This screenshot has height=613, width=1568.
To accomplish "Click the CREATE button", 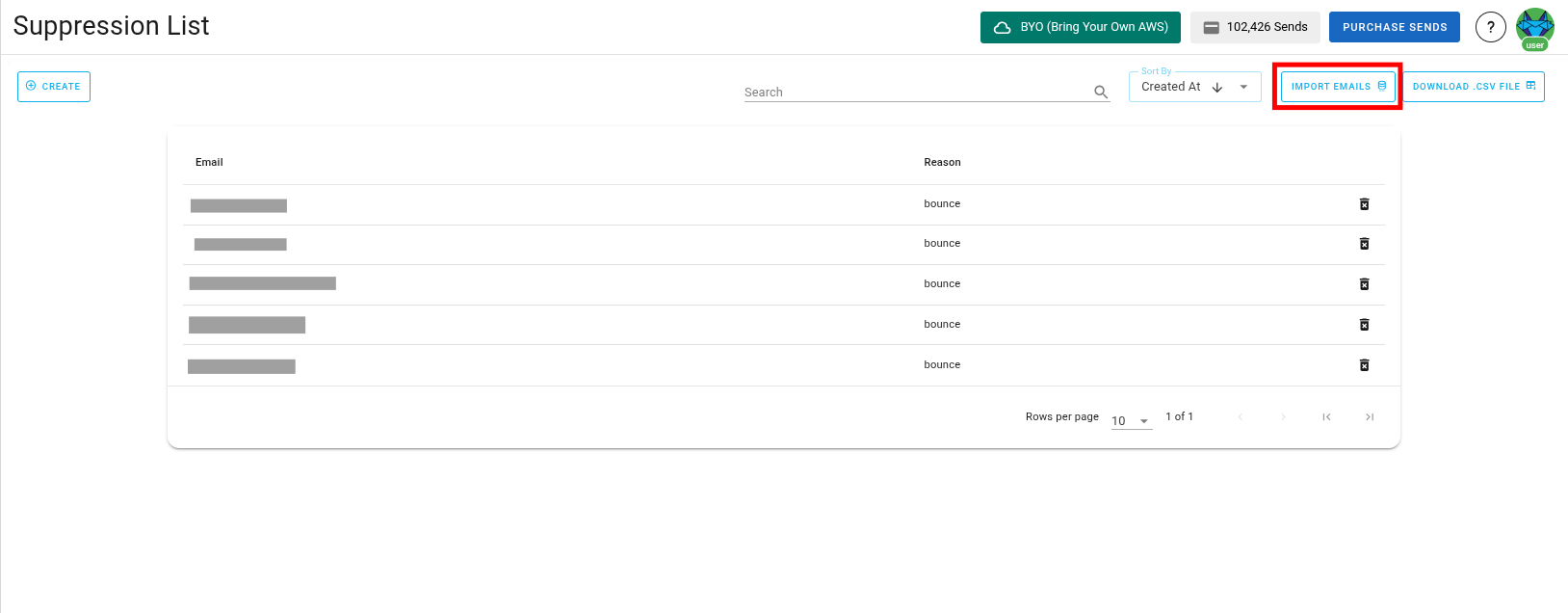I will pos(54,87).
